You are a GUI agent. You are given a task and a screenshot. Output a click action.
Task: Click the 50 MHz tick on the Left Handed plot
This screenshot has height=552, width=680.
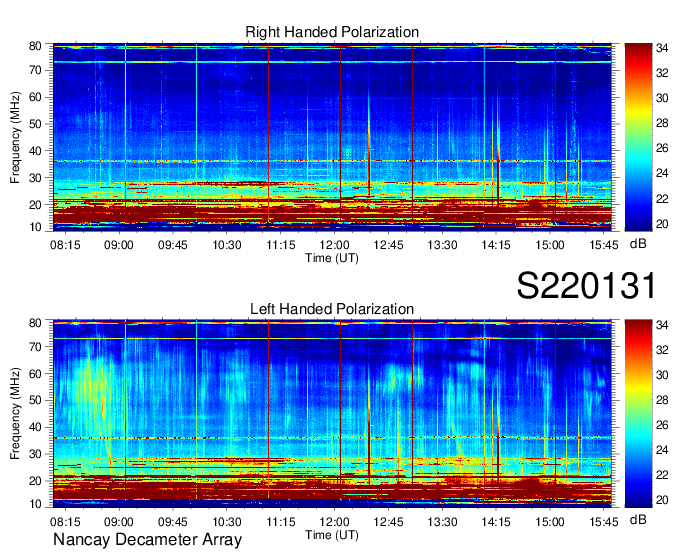(x=36, y=400)
